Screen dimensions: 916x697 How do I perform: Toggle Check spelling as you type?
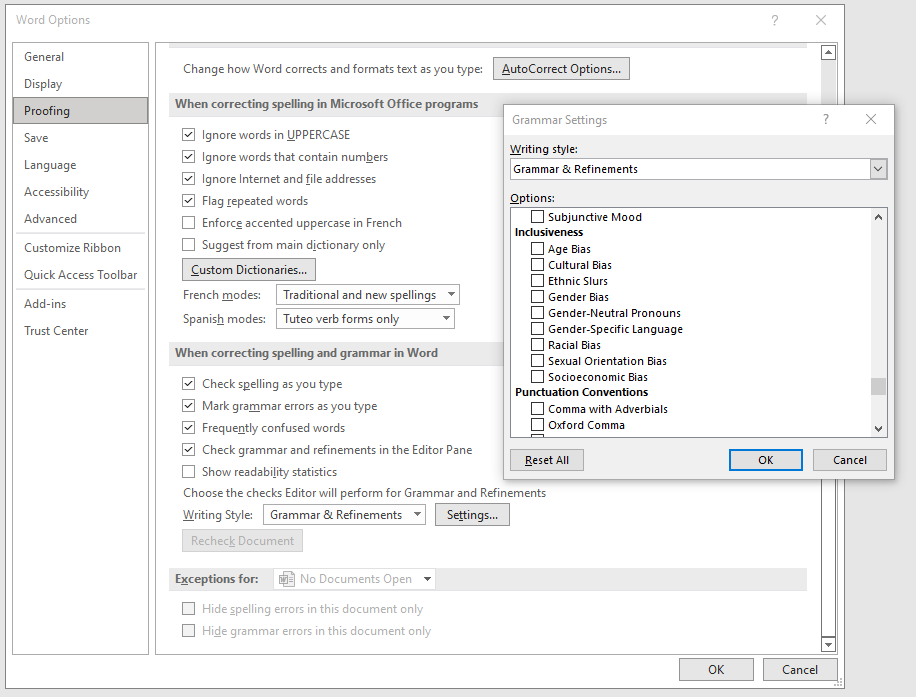coord(188,384)
